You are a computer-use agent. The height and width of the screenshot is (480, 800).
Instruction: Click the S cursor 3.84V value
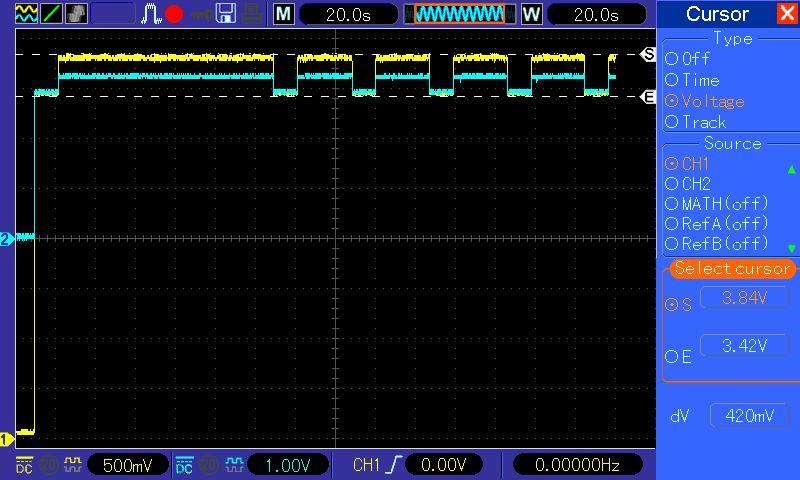(745, 297)
